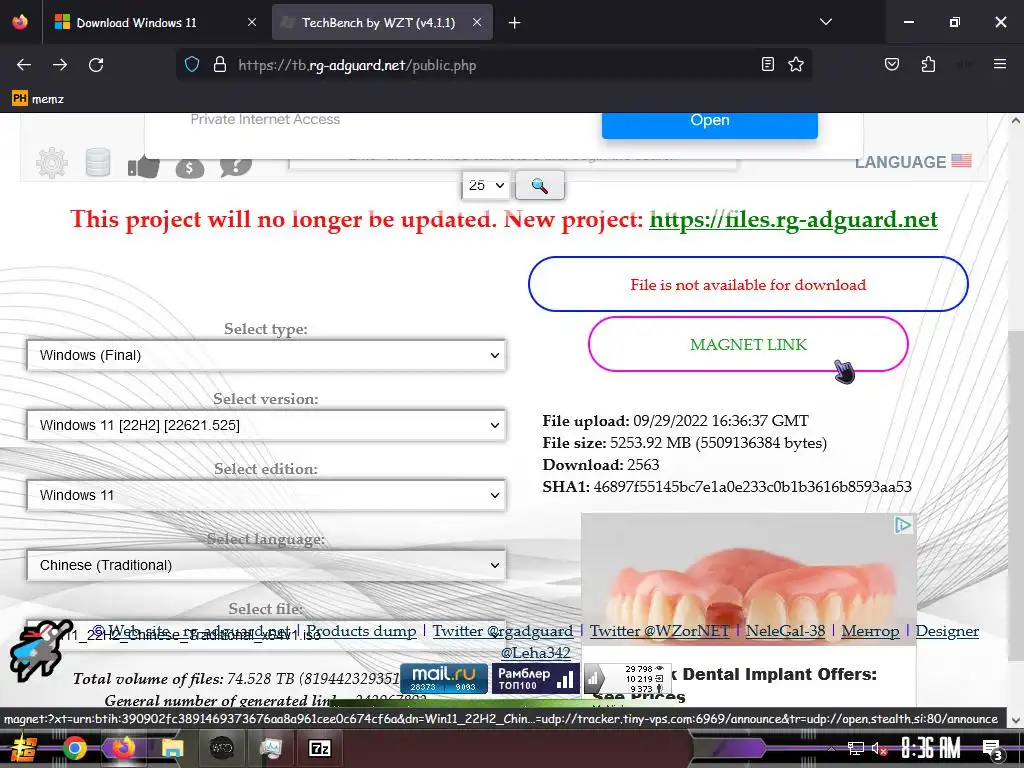1024x768 pixels.
Task: Click the question mark help bubble icon
Action: [x=236, y=167]
